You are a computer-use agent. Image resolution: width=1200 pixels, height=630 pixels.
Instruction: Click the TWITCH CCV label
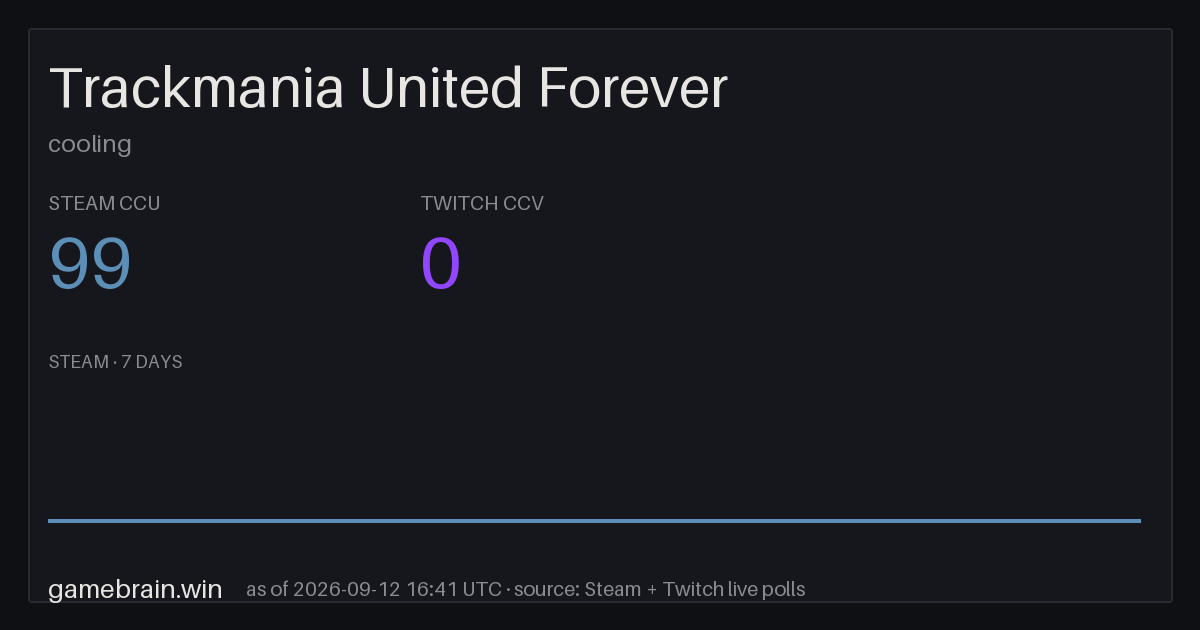click(x=482, y=203)
